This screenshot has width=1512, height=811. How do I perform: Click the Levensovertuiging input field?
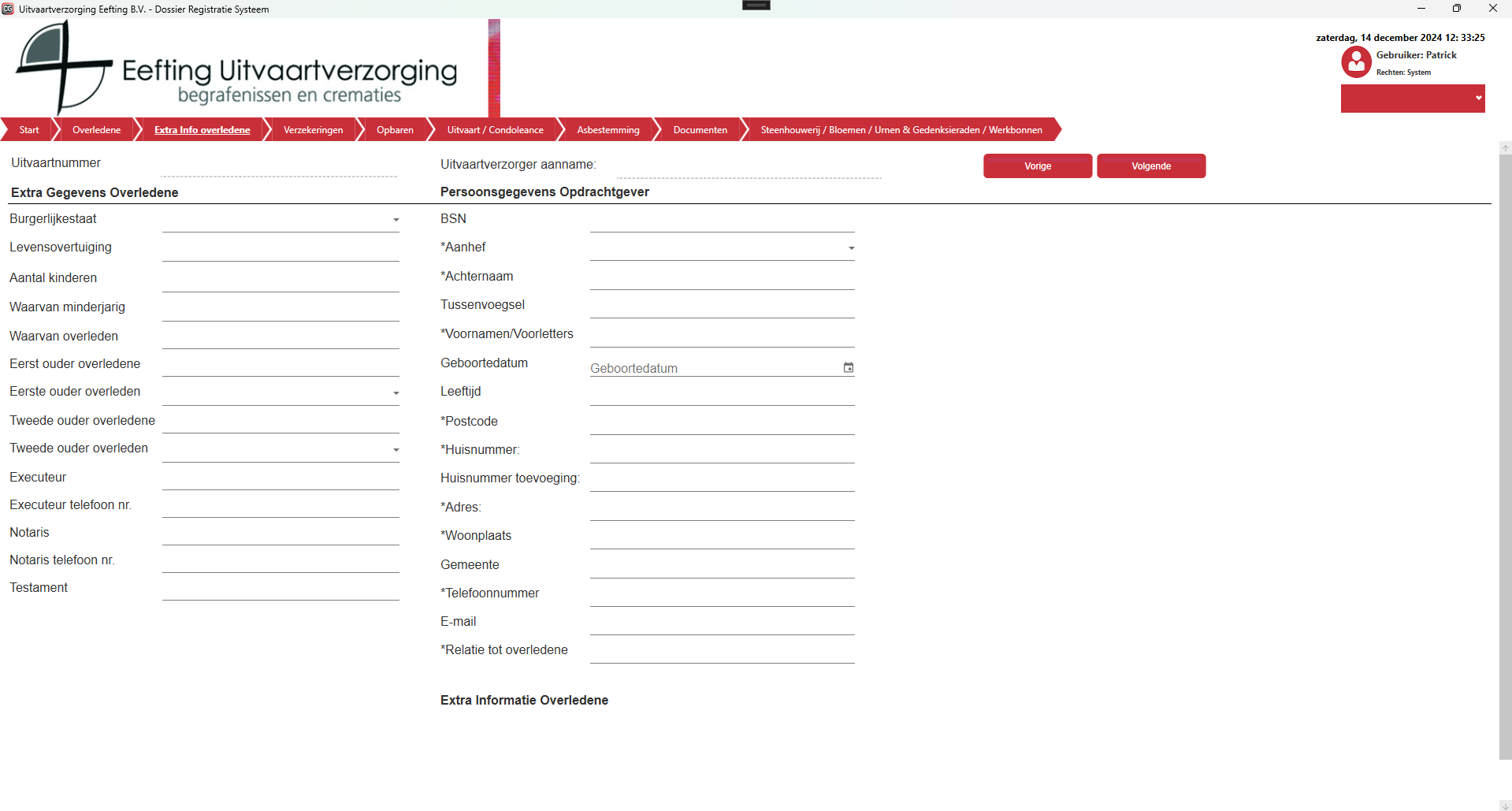click(x=280, y=249)
